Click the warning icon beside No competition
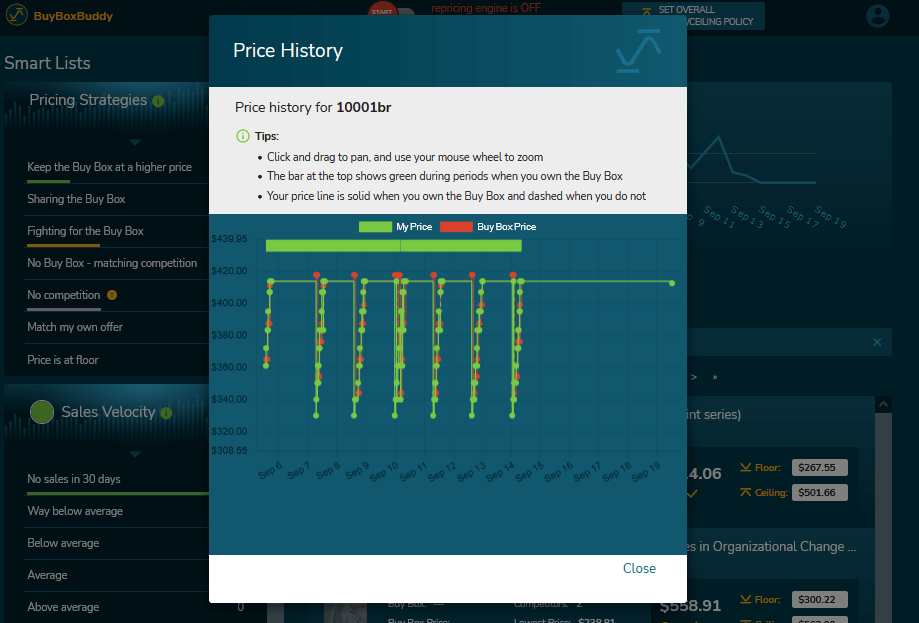This screenshot has height=623, width=919. (x=112, y=295)
